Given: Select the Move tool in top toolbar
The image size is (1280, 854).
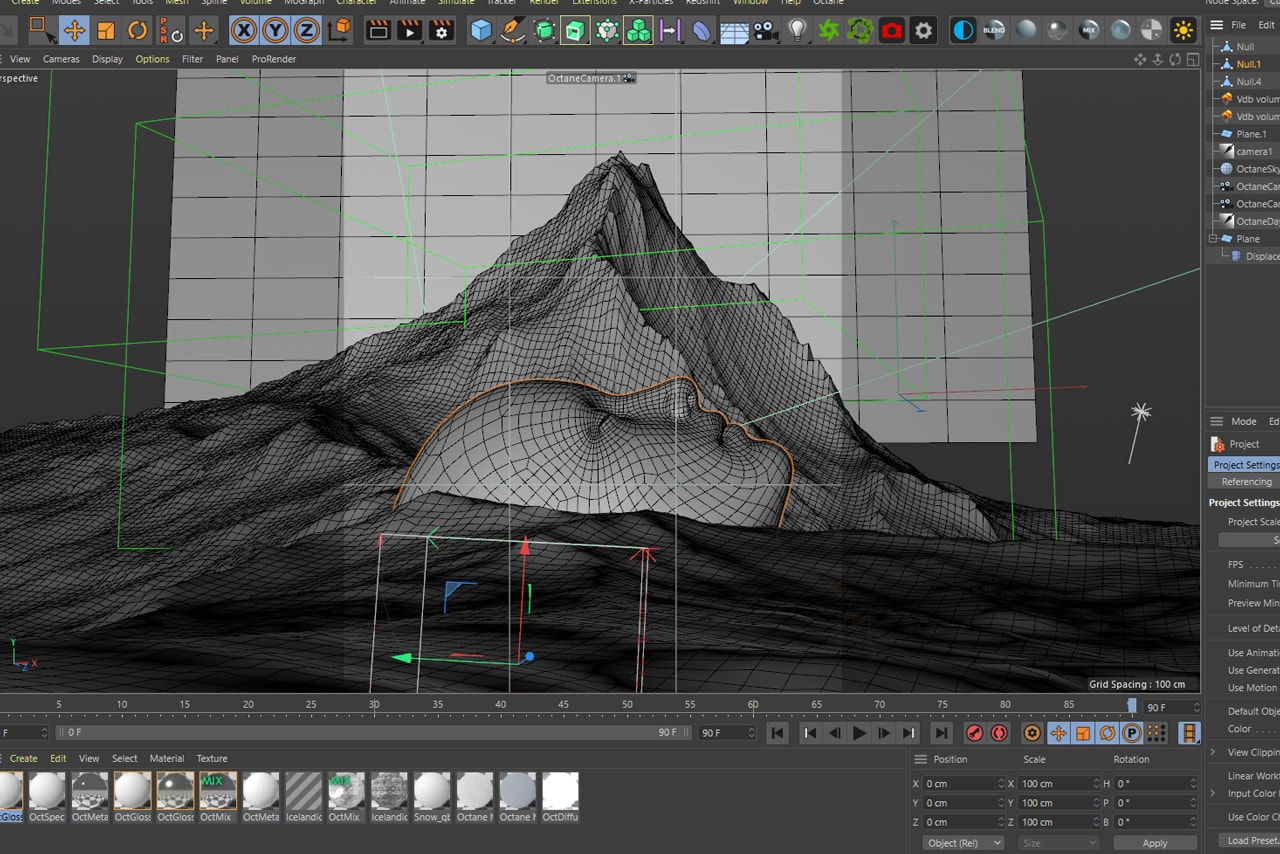Looking at the screenshot, I should [74, 30].
